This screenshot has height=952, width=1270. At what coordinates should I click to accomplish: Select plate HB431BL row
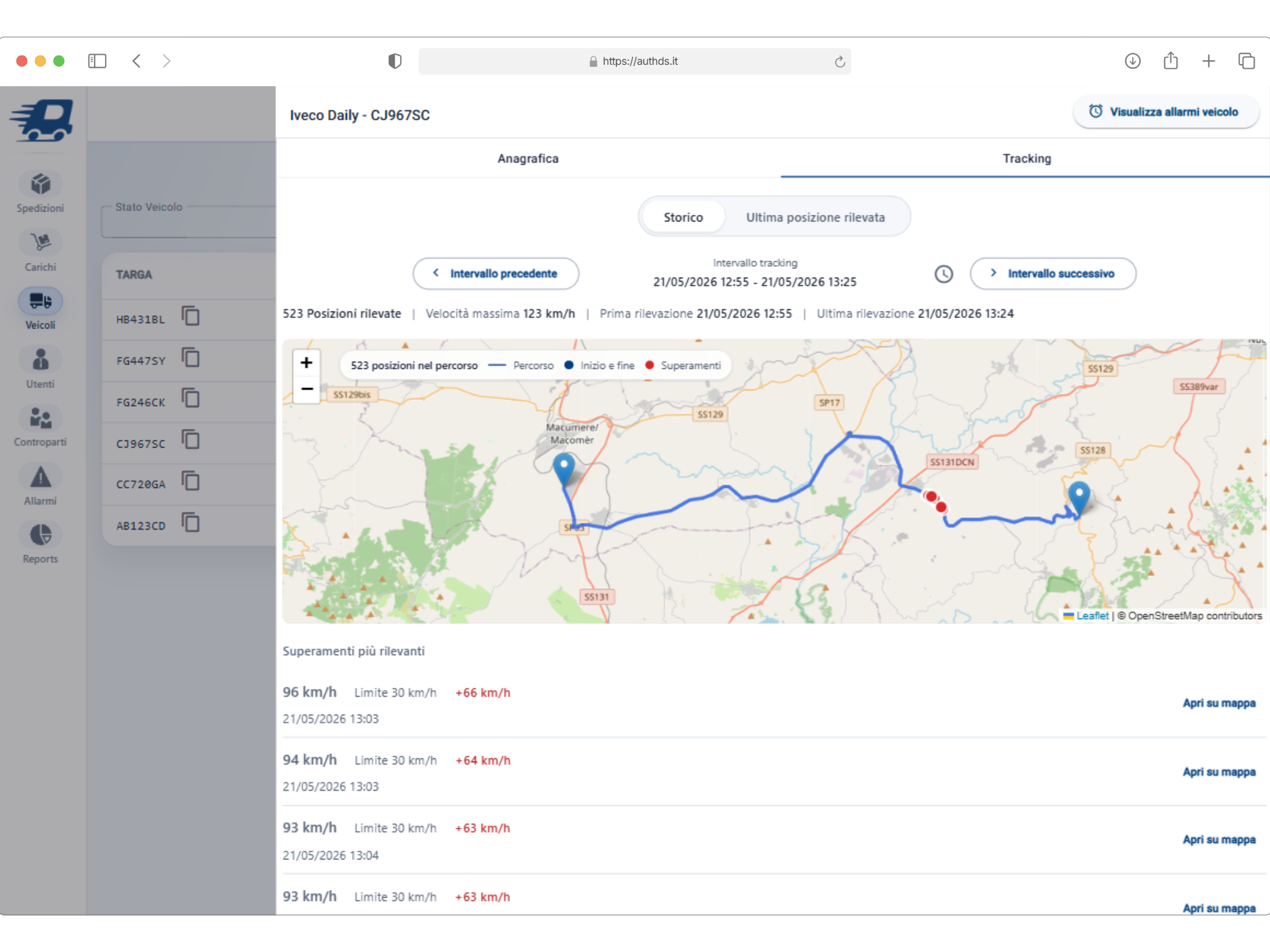189,319
